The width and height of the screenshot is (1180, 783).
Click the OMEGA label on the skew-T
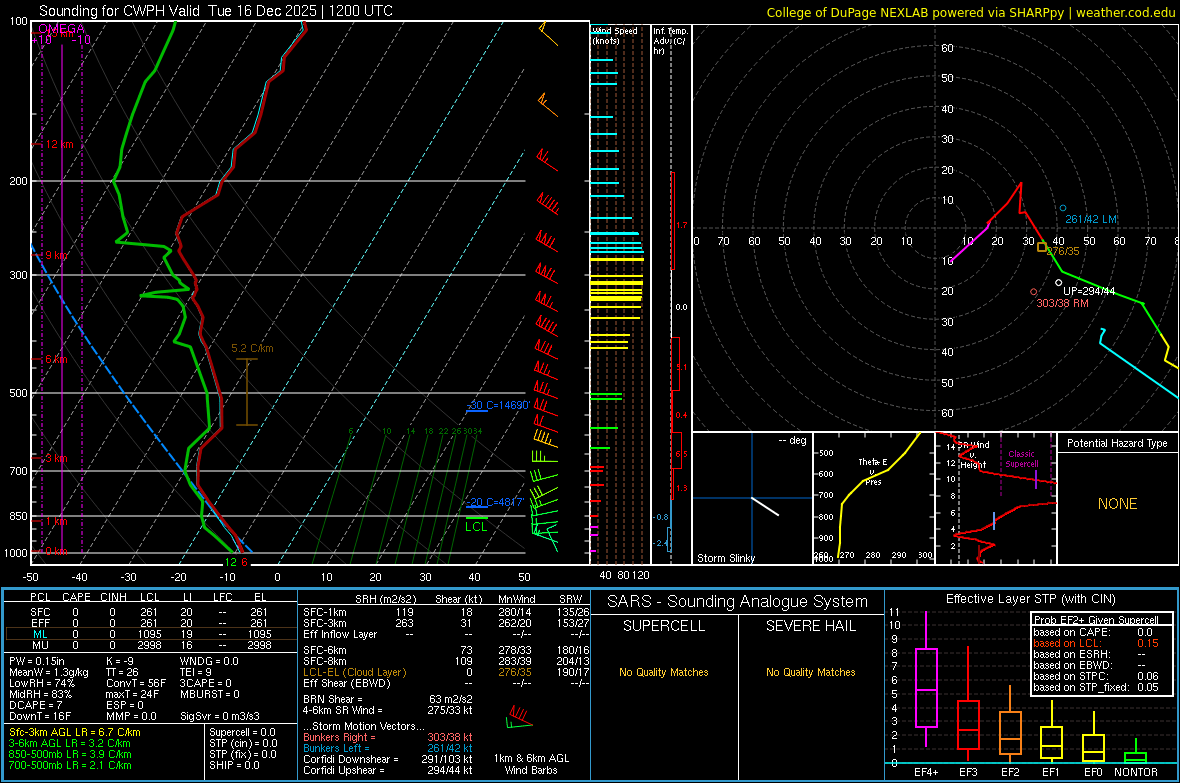pos(61,29)
